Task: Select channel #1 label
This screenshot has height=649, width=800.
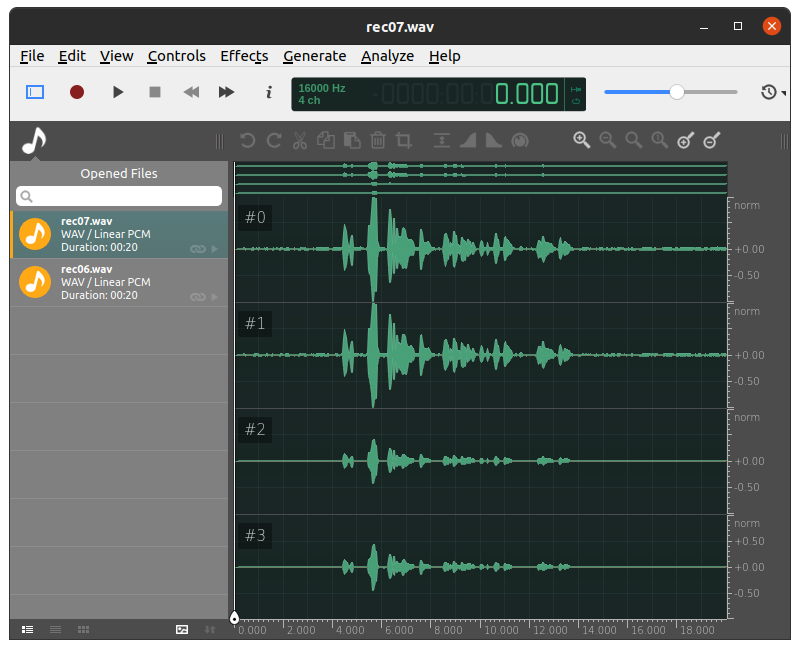Action: tap(255, 323)
